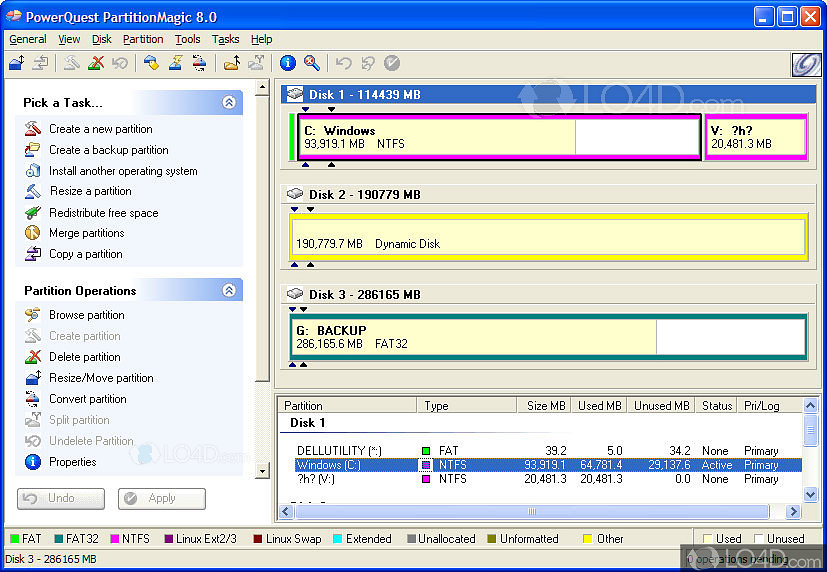Click the icon beside Create a new partition
The width and height of the screenshot is (827, 572).
pyautogui.click(x=33, y=129)
